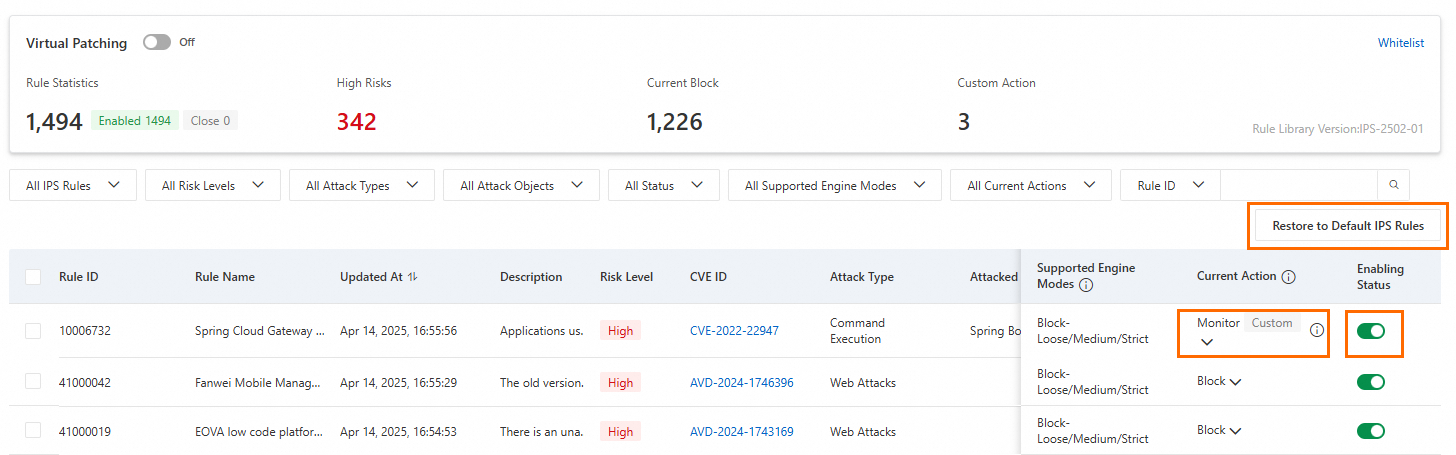1456x455 pixels.
Task: Click the Attack Type column header
Action: [862, 277]
